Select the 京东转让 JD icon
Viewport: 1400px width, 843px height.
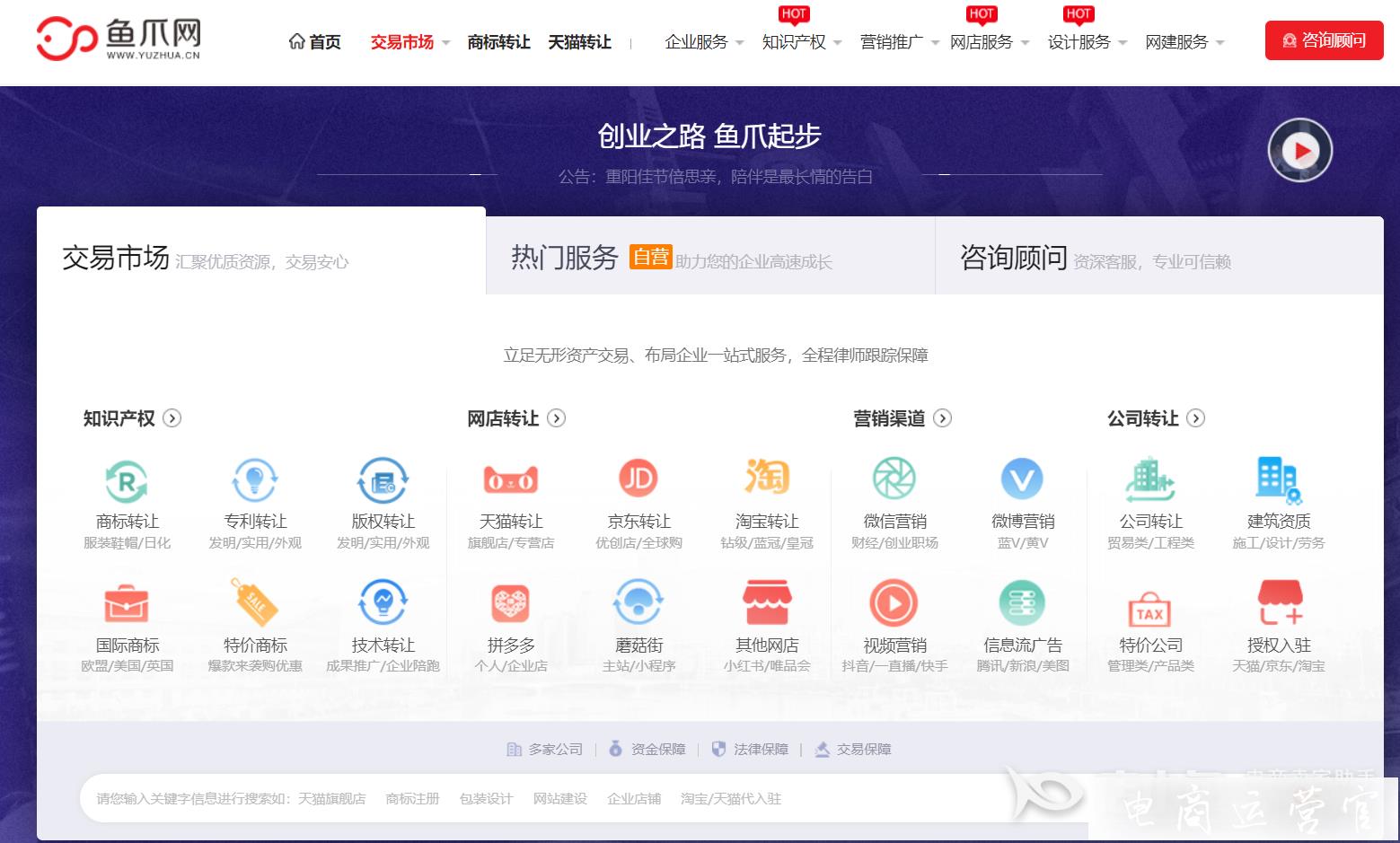tap(638, 479)
